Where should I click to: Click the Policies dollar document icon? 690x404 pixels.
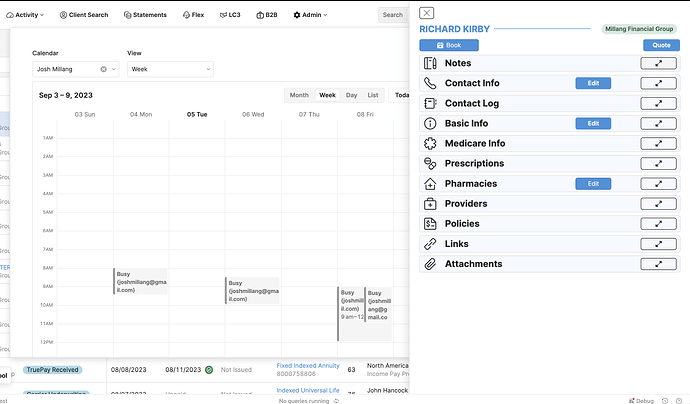pos(430,224)
